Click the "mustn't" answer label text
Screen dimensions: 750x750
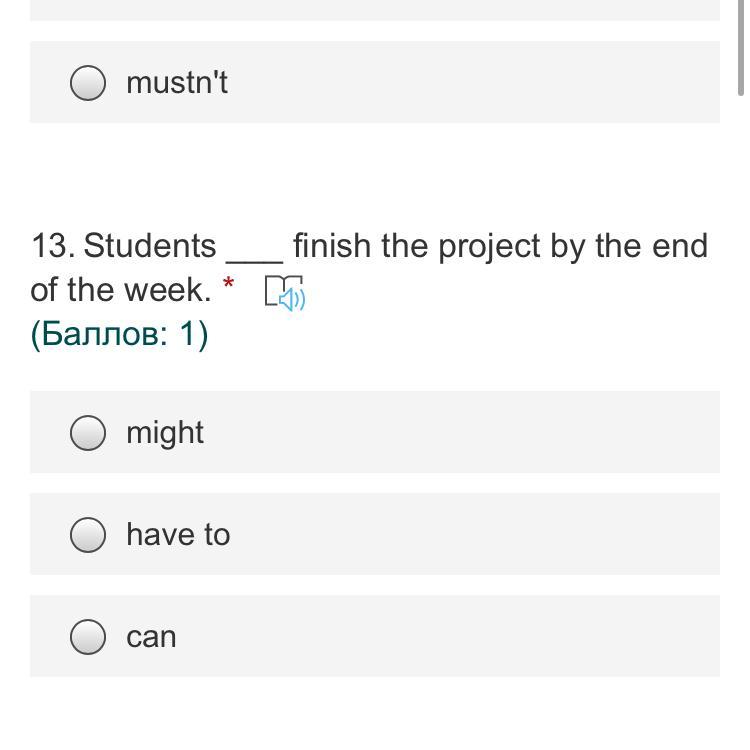pyautogui.click(x=177, y=83)
